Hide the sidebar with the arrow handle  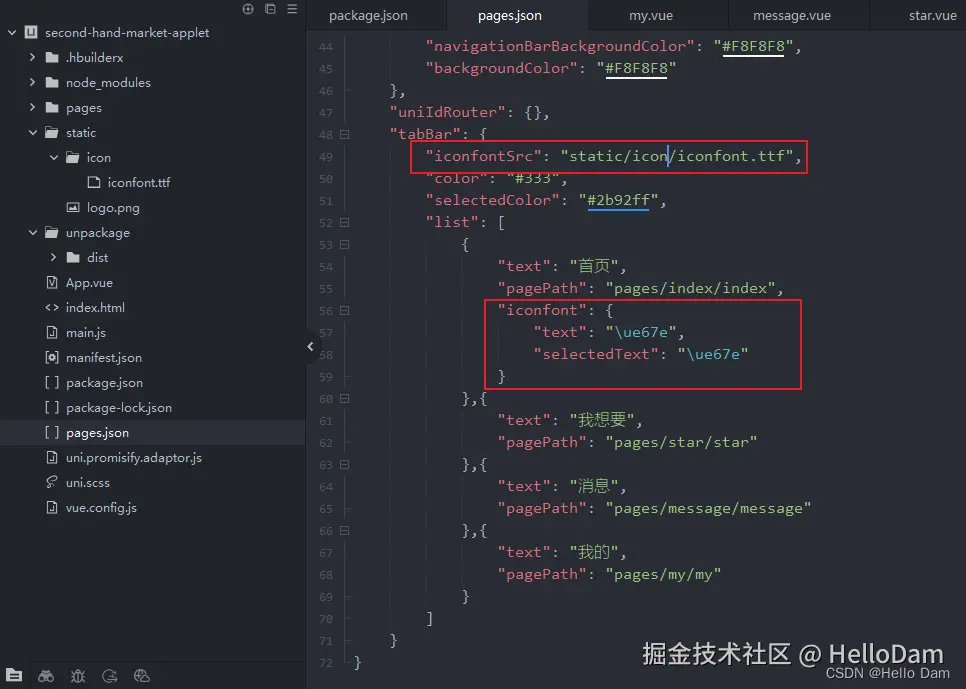pos(310,346)
